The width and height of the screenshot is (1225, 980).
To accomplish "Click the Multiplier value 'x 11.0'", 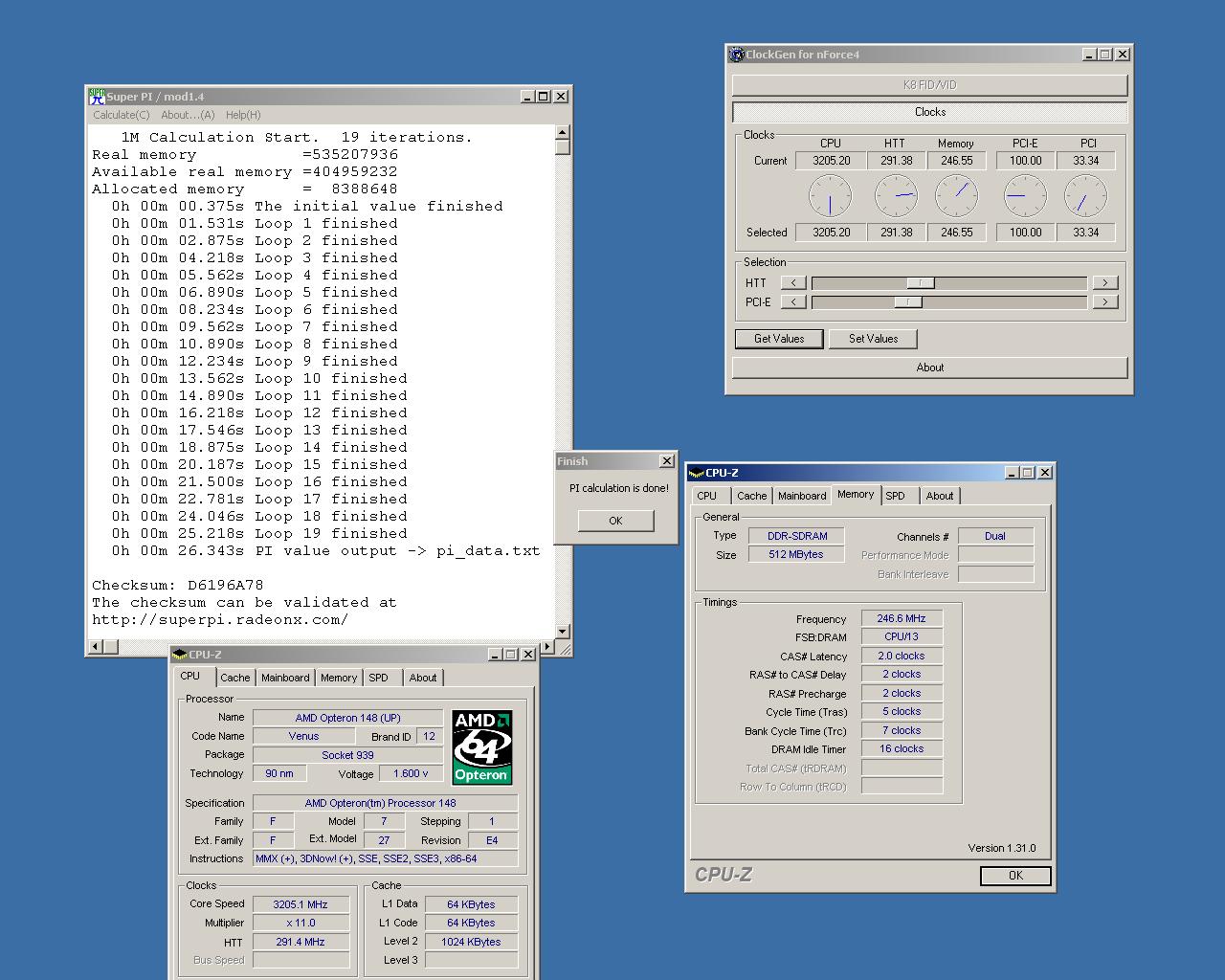I will [301, 924].
